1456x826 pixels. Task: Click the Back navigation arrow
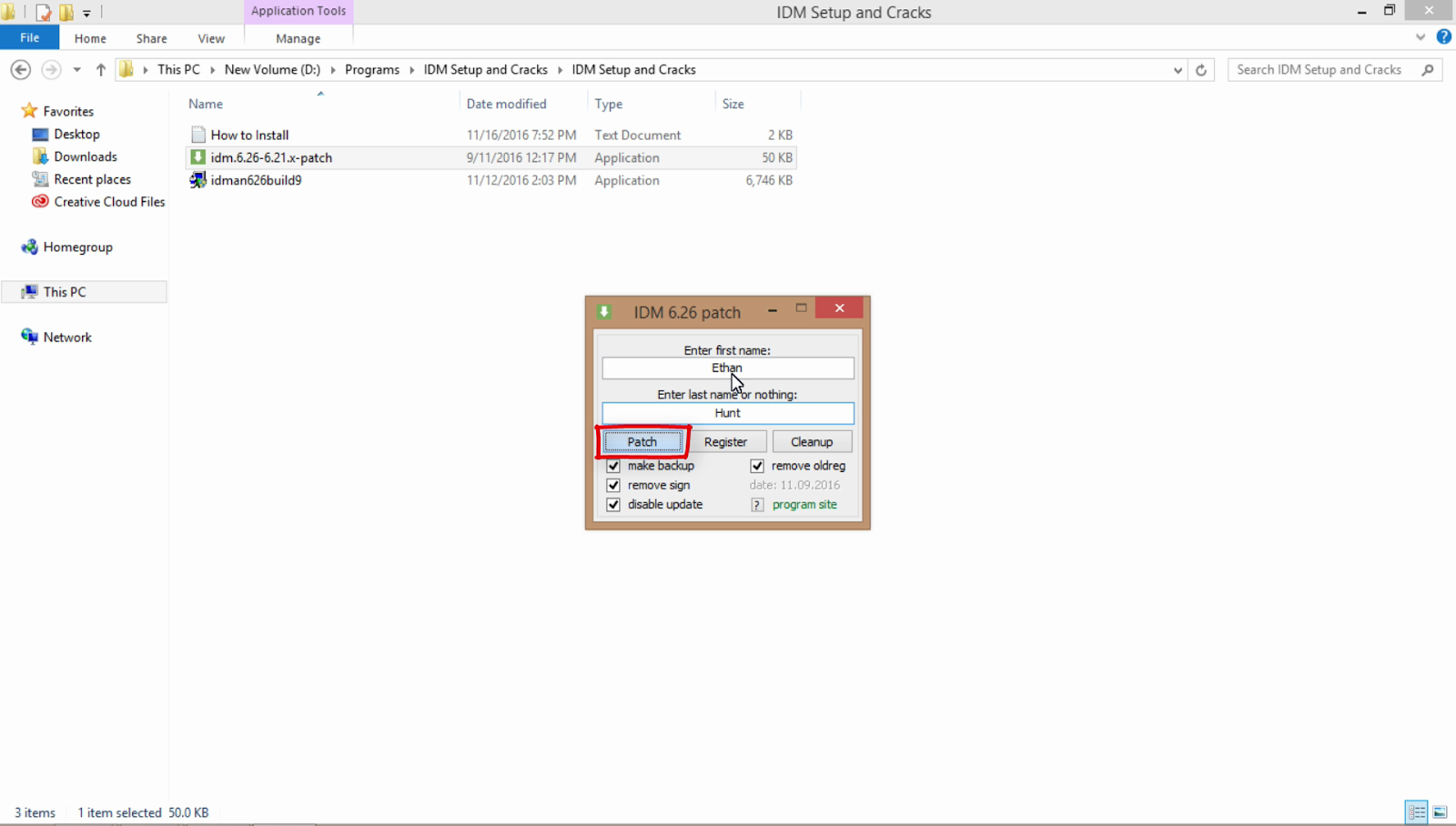(20, 69)
